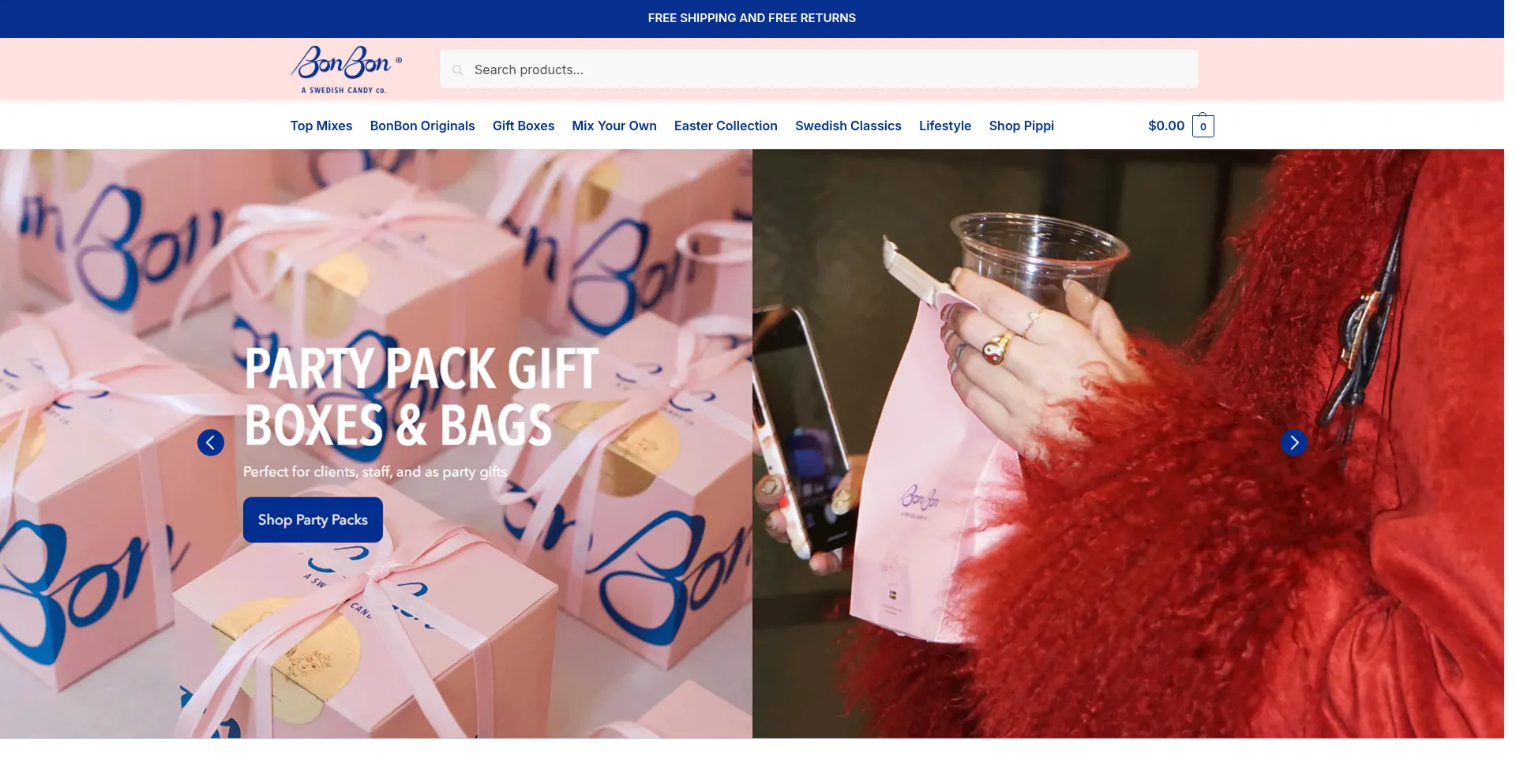This screenshot has height=784, width=1516.
Task: Focus the Search products field
Action: 819,69
